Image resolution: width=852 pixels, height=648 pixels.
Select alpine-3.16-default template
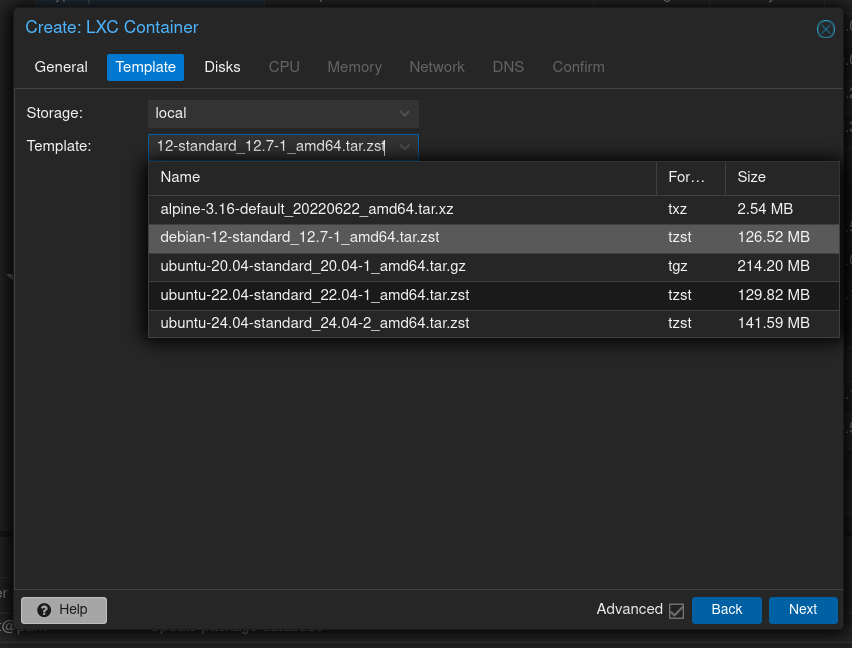(307, 210)
